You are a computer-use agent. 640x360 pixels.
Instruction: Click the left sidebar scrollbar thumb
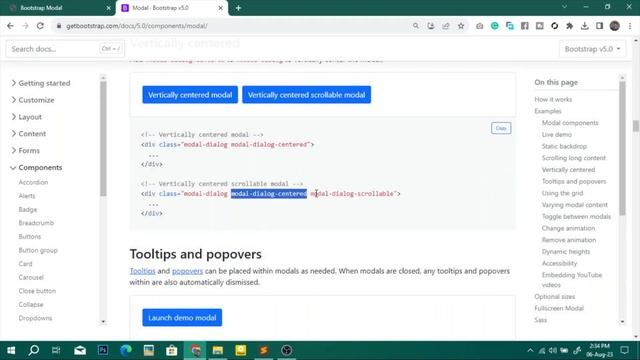pos(103,139)
